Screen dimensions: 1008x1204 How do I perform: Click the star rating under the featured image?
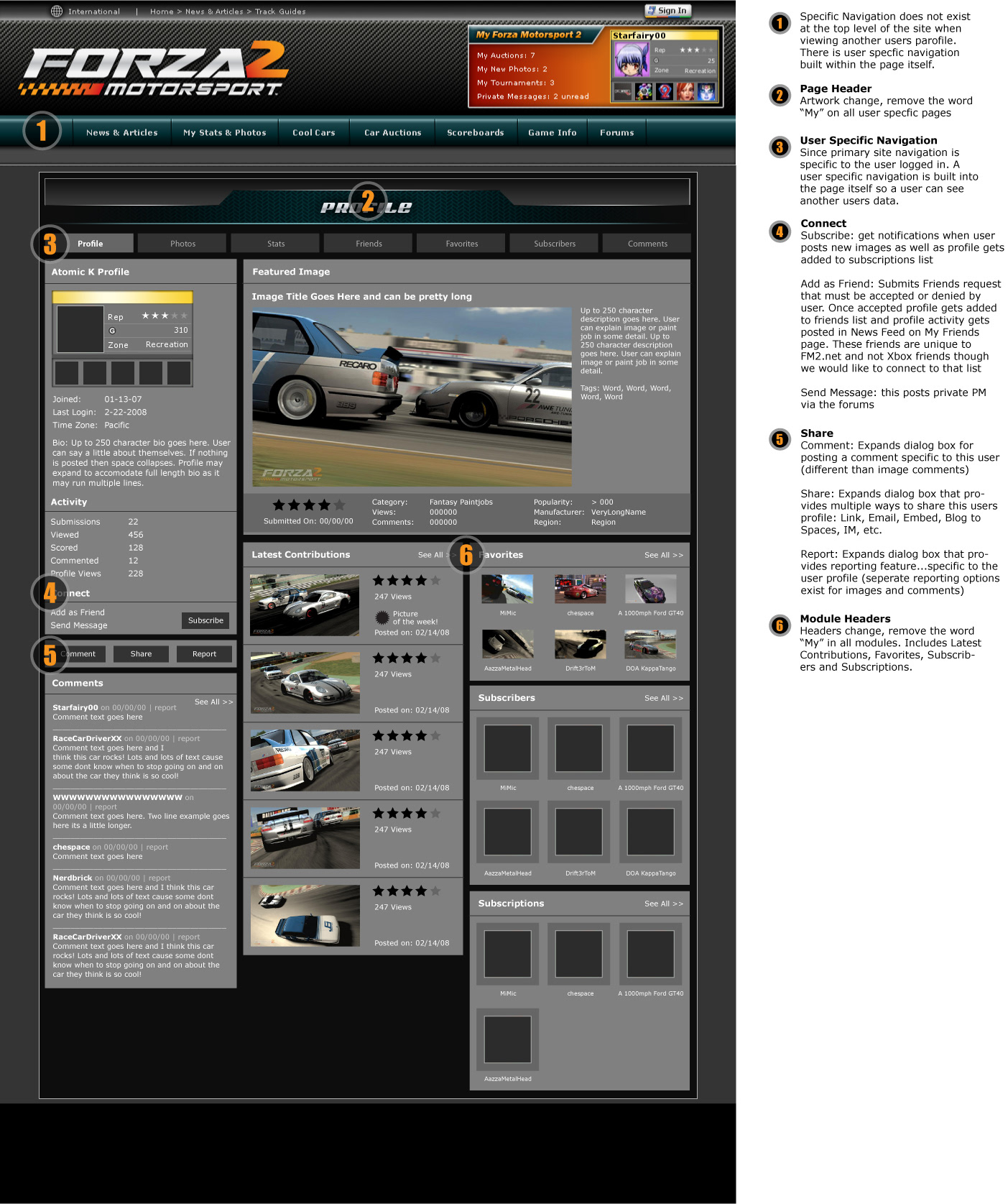click(309, 505)
